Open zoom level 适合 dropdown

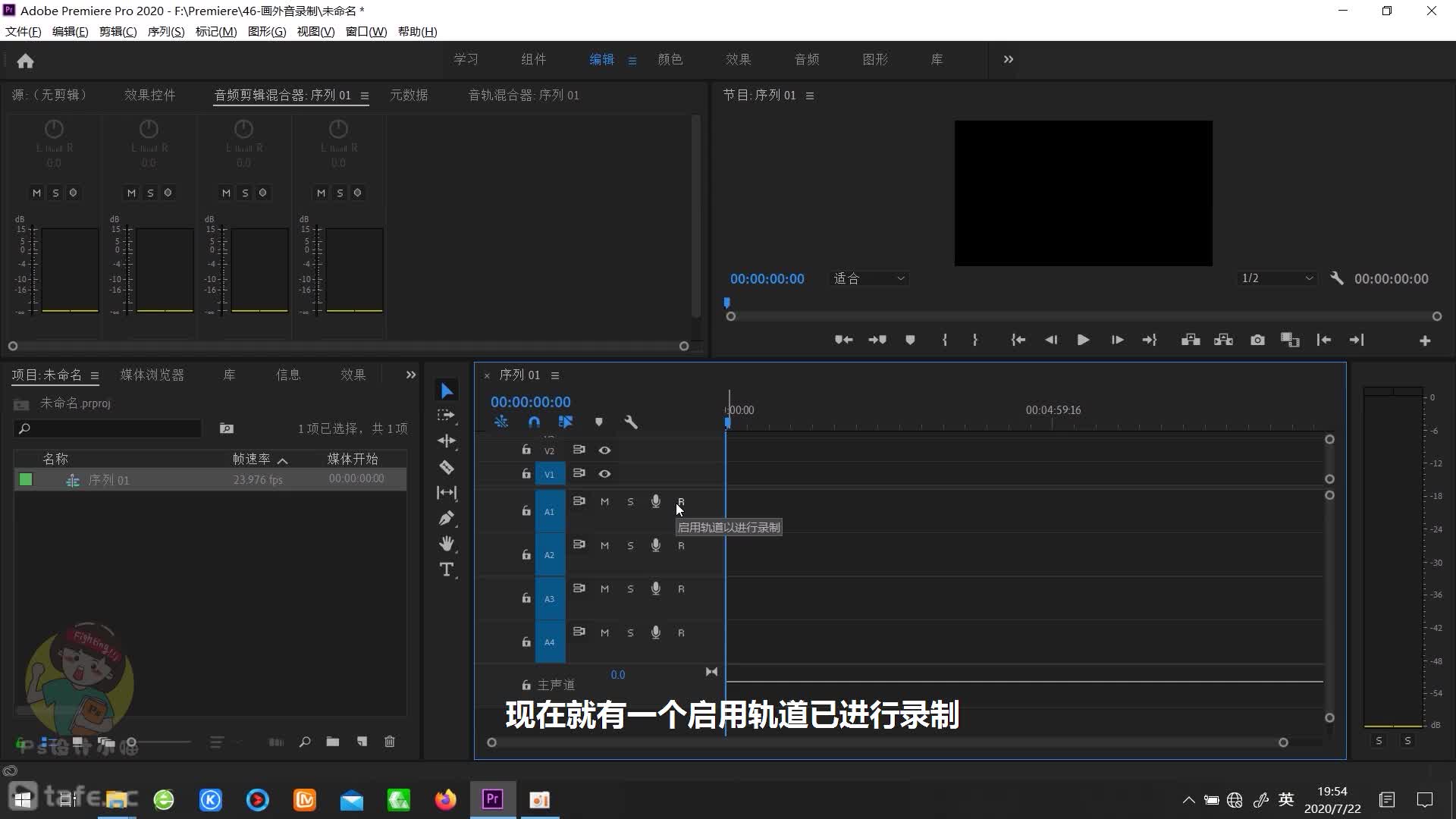tap(869, 278)
